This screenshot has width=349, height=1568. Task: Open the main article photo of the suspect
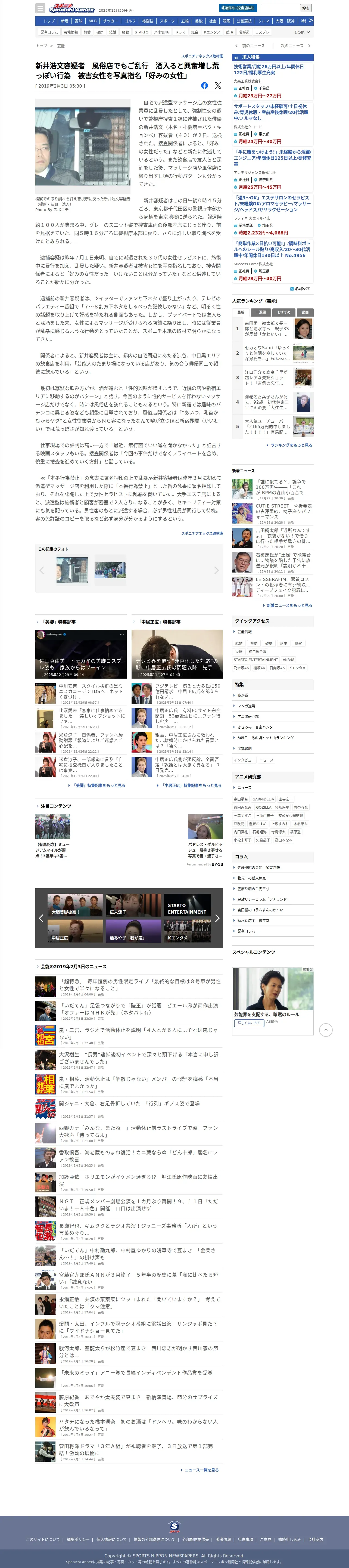coord(83,147)
